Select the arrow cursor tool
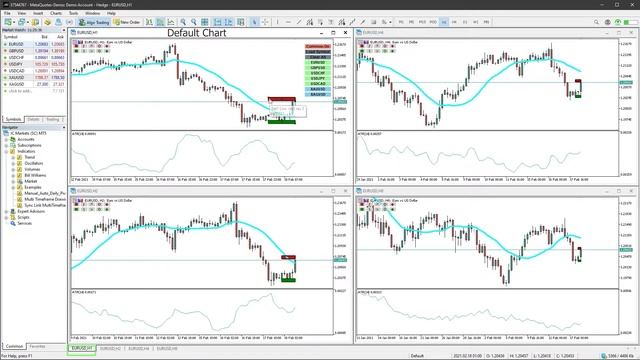The height and width of the screenshot is (360, 640). pos(254,22)
